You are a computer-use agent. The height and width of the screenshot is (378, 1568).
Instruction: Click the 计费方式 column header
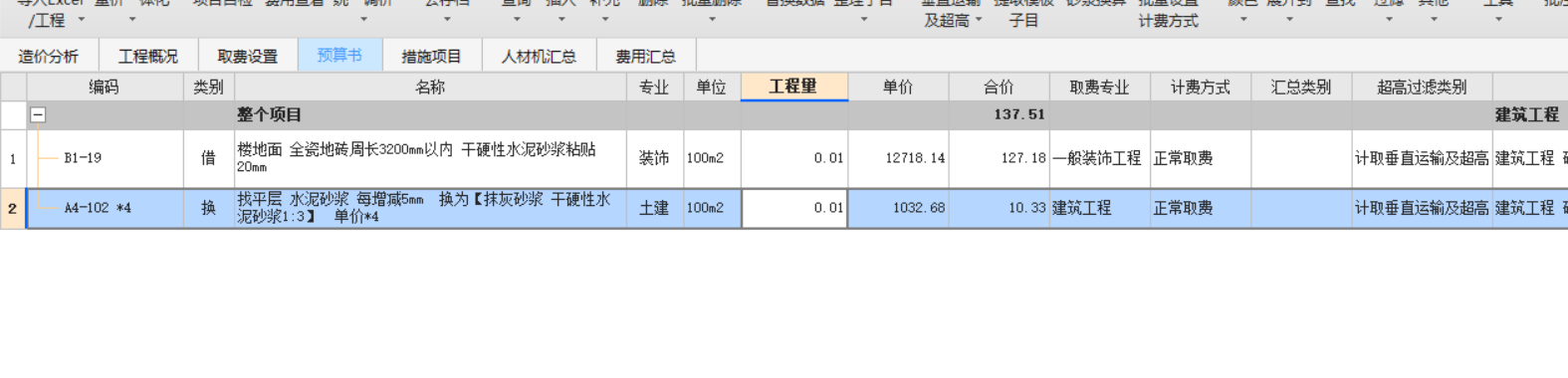tap(1201, 88)
